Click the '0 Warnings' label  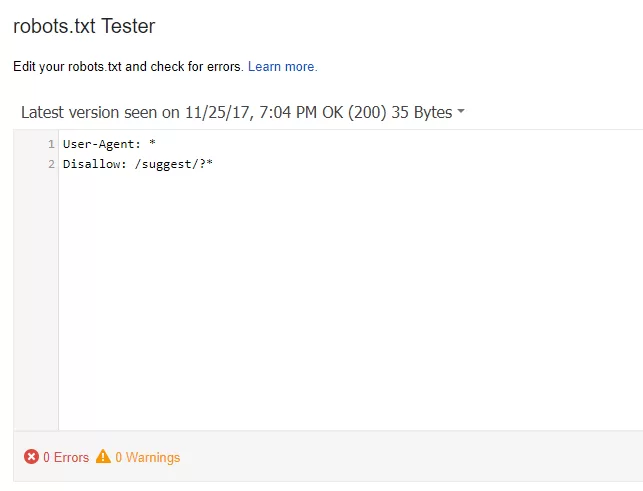point(147,457)
